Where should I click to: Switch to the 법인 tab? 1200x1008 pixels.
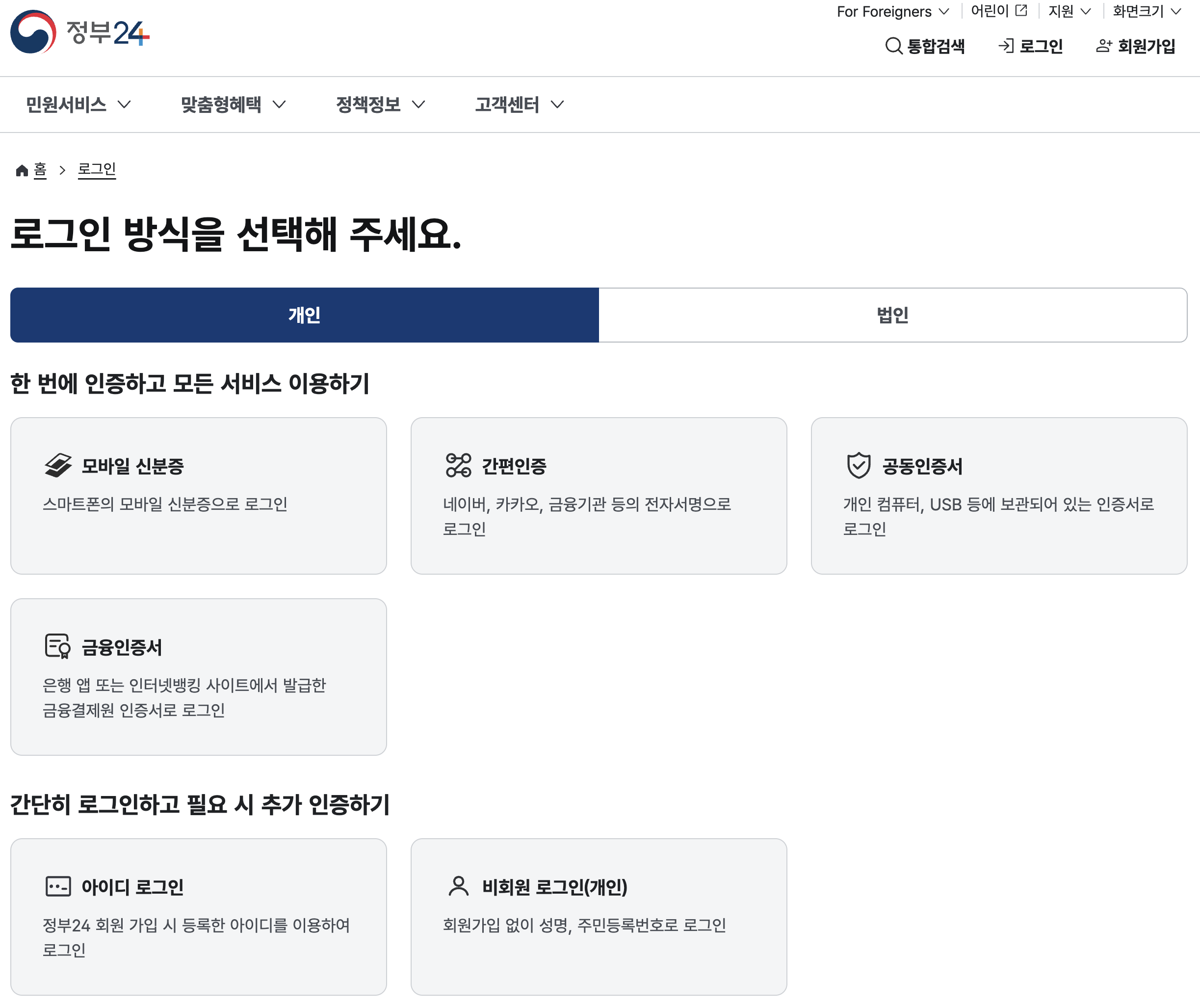[892, 315]
